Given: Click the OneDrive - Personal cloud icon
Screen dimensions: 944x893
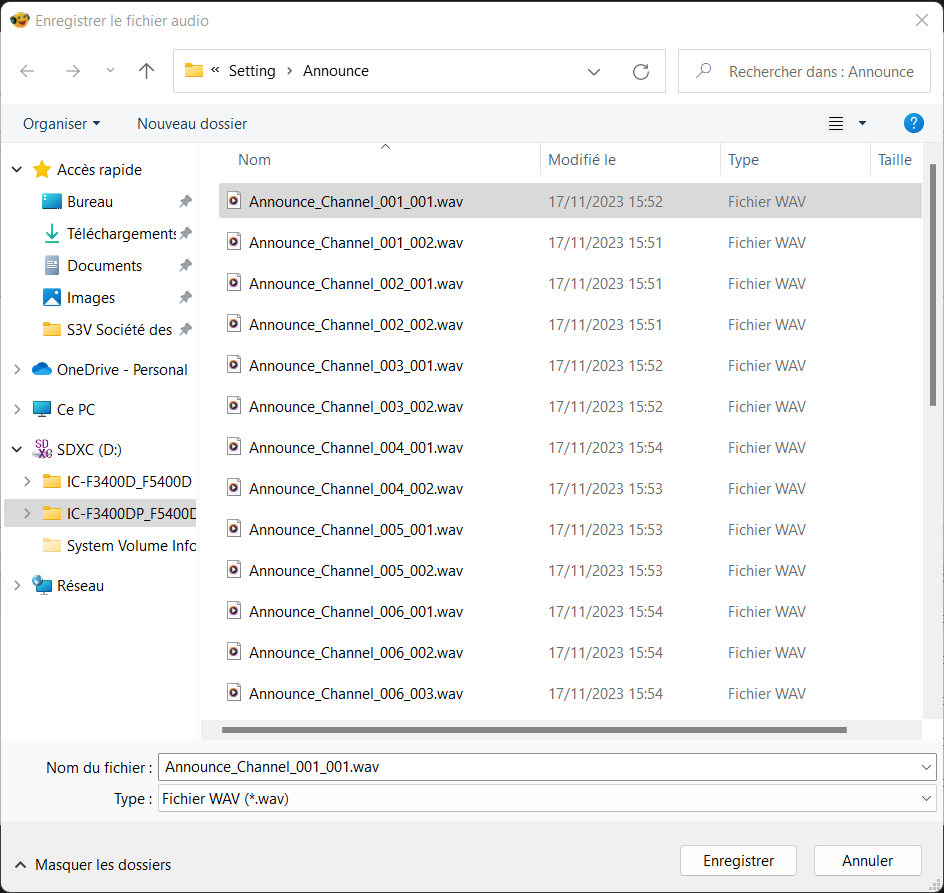Looking at the screenshot, I should click(x=42, y=369).
